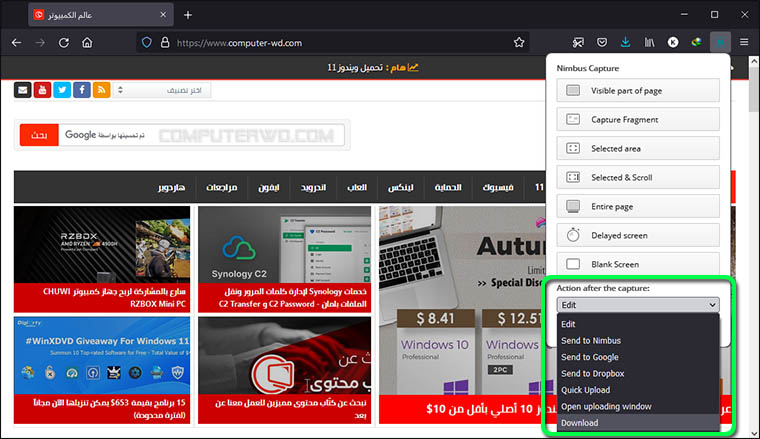
Task: Click the Nimbus Capture extension icon
Action: pyautogui.click(x=720, y=43)
